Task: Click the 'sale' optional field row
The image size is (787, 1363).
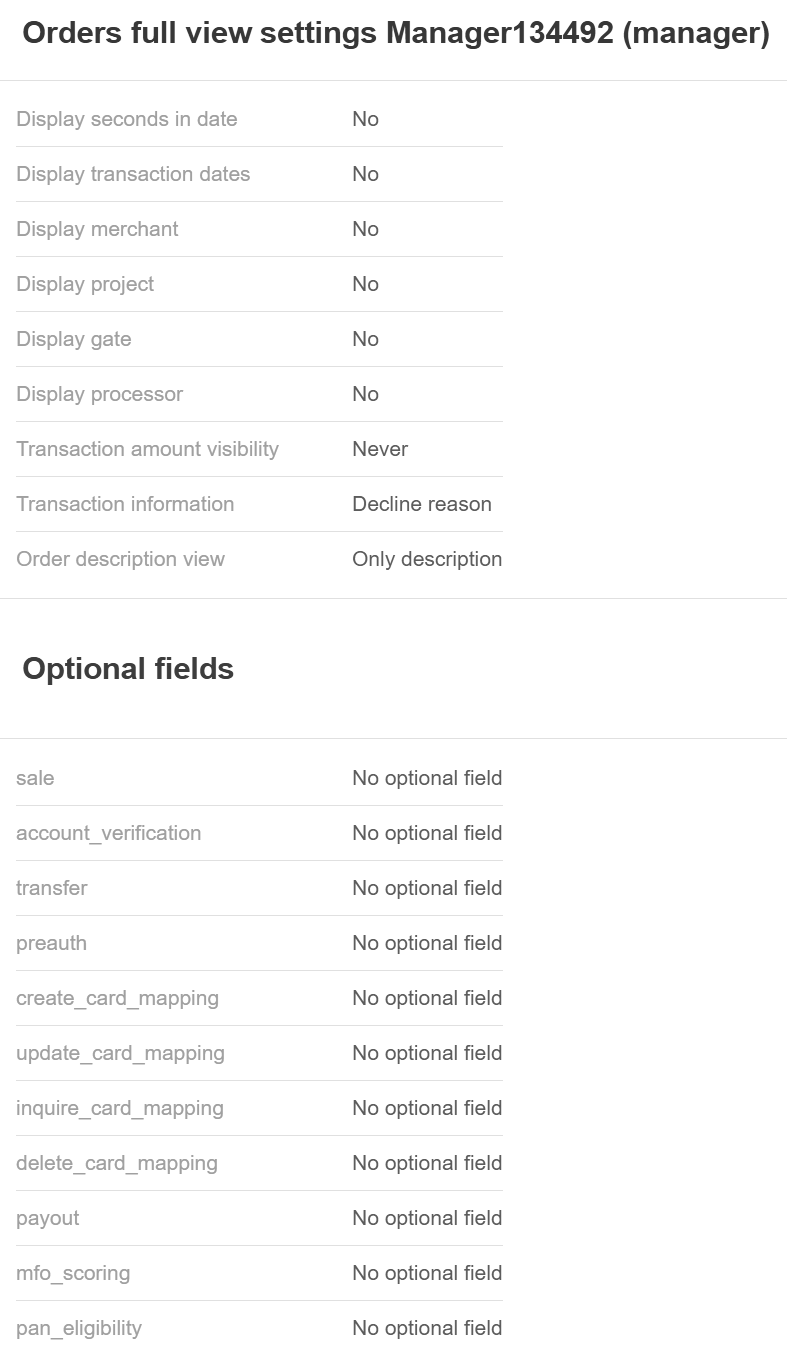Action: 35,778
